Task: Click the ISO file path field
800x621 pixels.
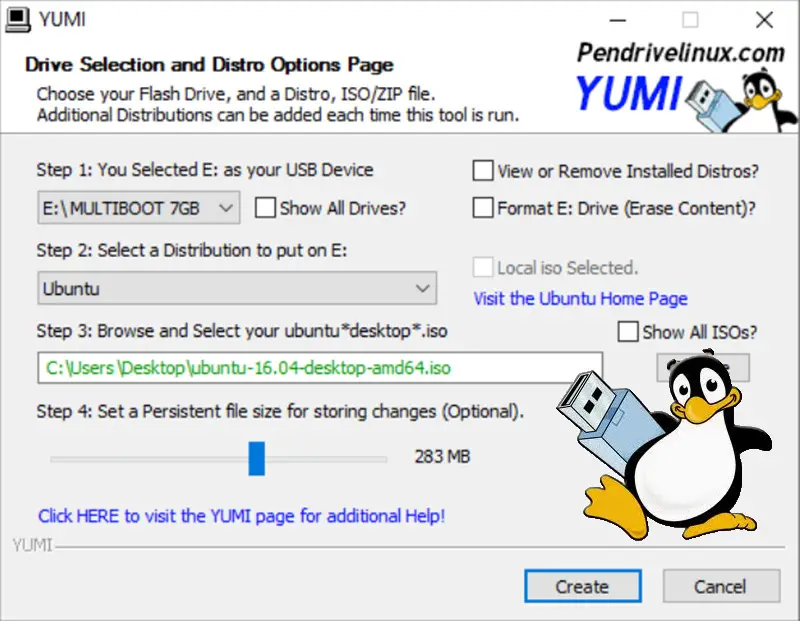Action: point(320,368)
